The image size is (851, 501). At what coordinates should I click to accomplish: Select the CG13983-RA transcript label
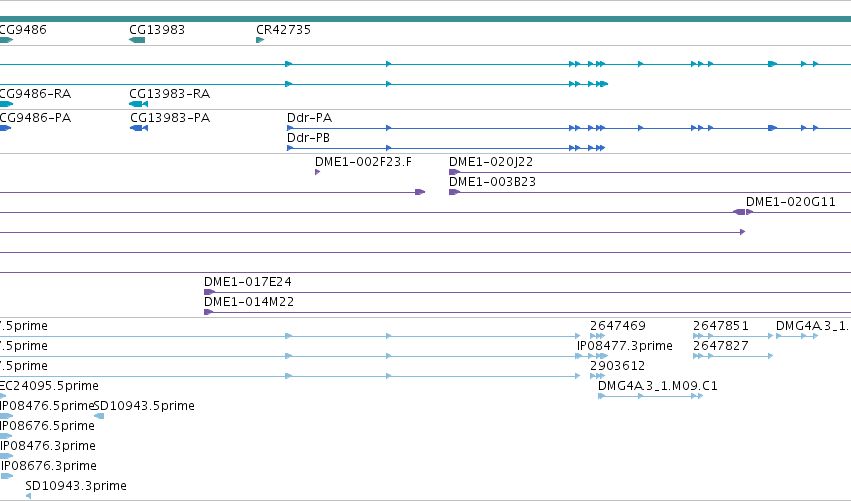(x=169, y=93)
